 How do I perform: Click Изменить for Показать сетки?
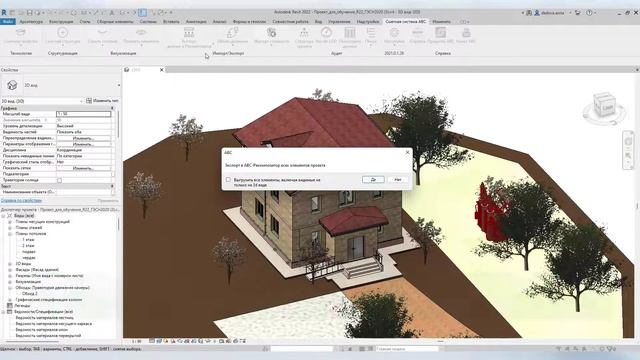tap(84, 168)
